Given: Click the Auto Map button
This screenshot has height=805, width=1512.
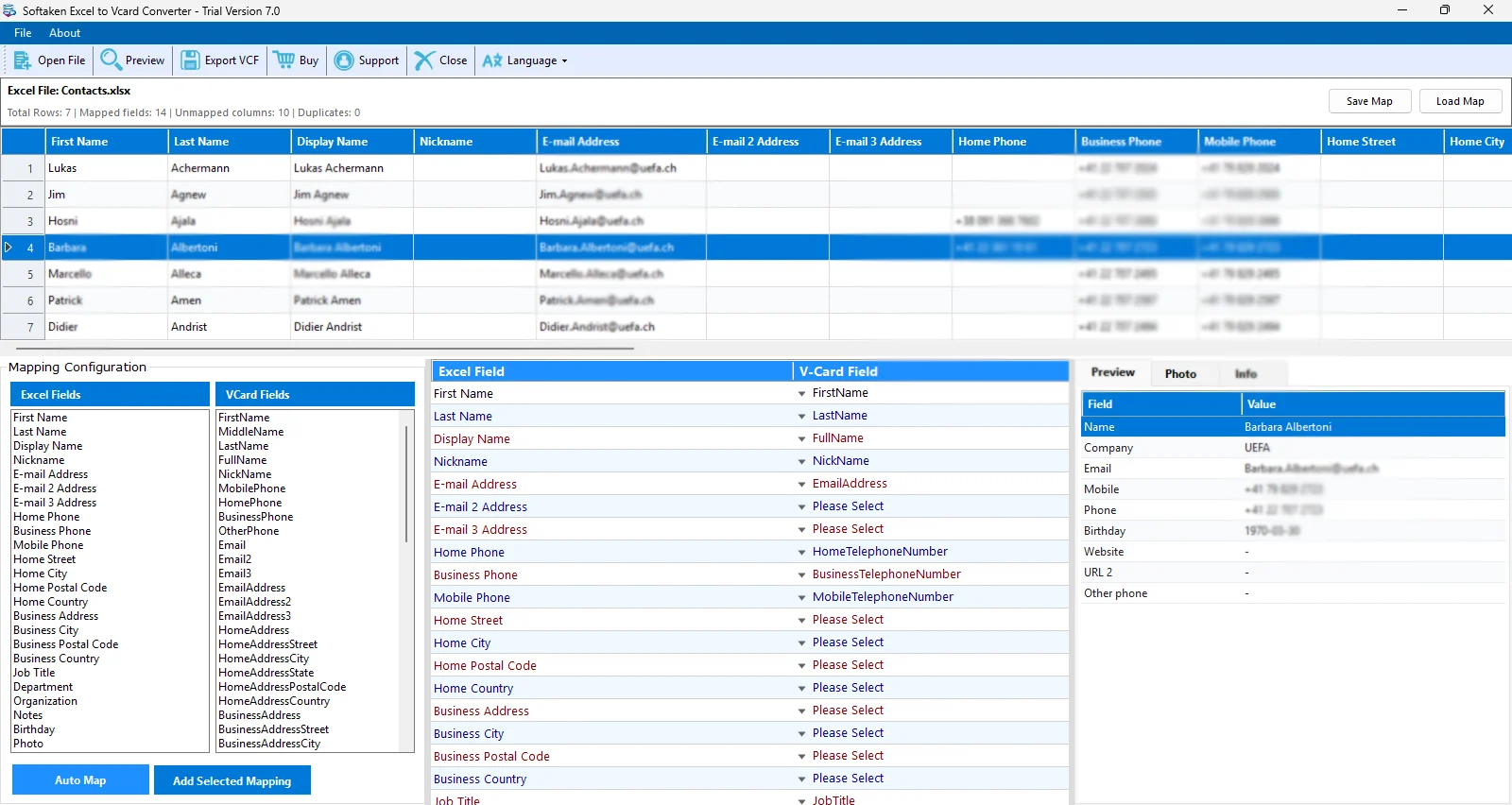Looking at the screenshot, I should point(80,780).
